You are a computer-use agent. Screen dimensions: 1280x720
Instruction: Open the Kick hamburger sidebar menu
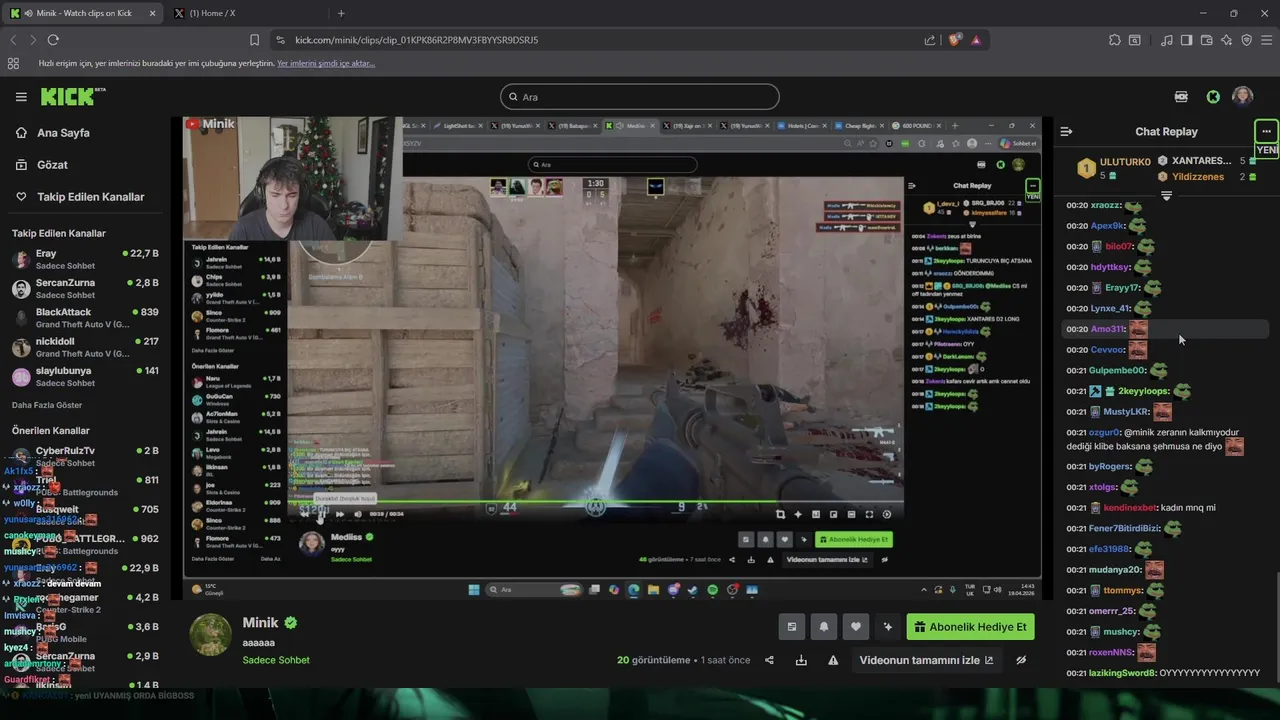[21, 97]
